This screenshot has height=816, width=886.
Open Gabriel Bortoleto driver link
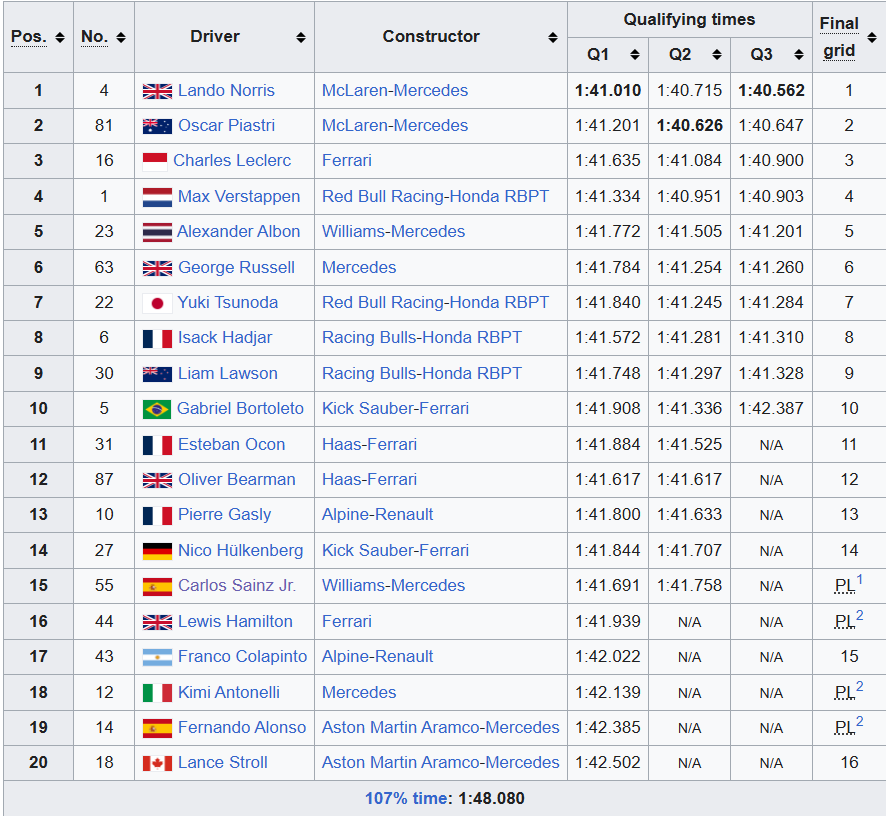click(x=240, y=408)
